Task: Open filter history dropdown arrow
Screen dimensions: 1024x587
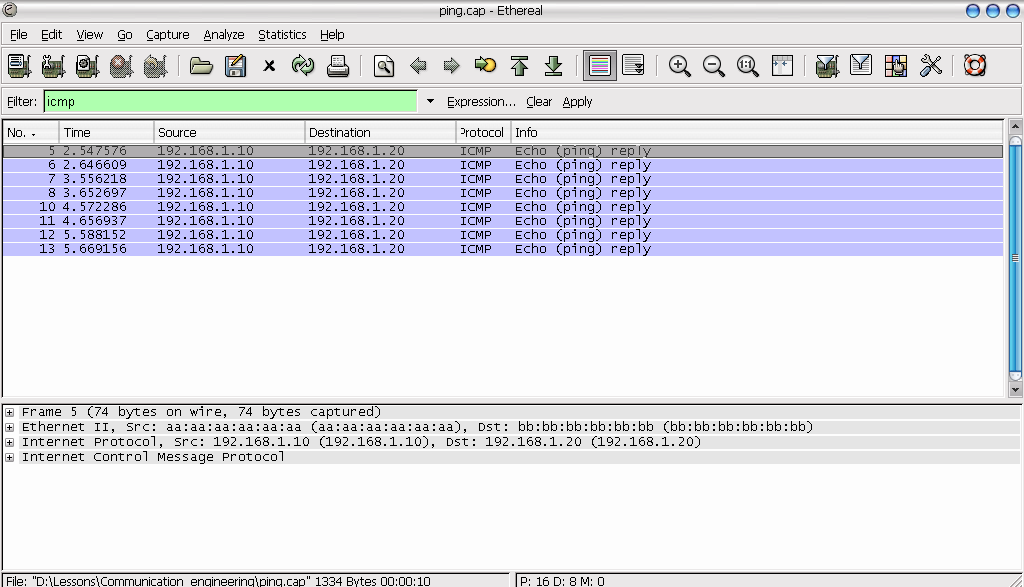Action: pos(430,101)
